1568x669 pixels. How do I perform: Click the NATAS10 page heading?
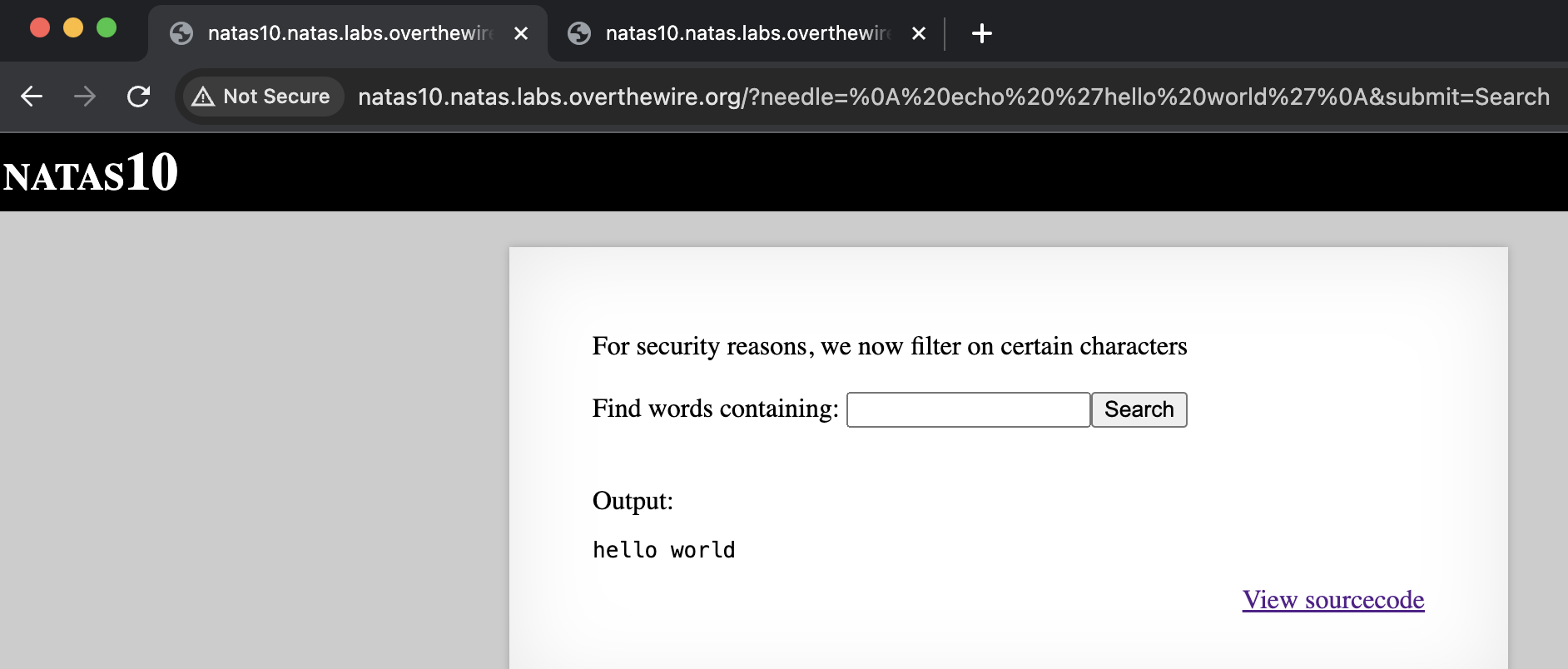pos(91,173)
